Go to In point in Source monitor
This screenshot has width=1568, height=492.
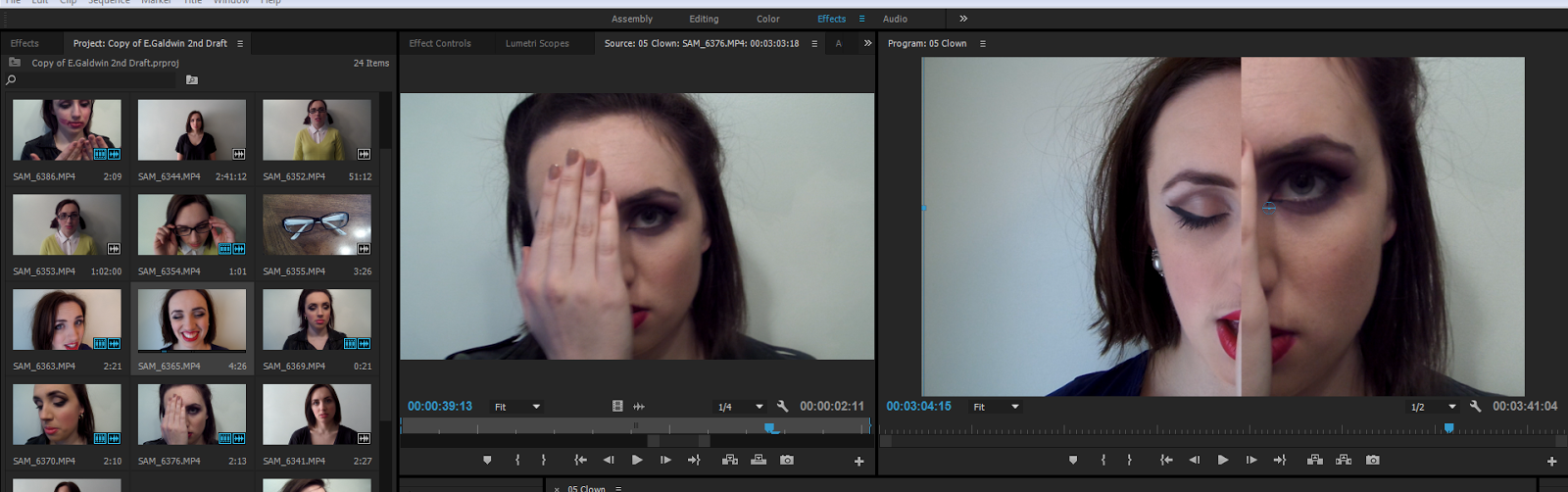(580, 460)
